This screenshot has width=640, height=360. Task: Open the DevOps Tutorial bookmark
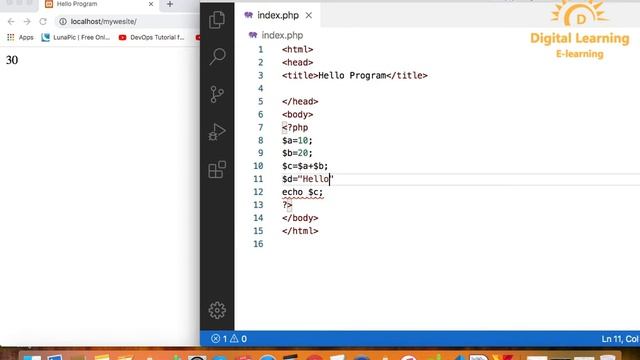pyautogui.click(x=151, y=37)
